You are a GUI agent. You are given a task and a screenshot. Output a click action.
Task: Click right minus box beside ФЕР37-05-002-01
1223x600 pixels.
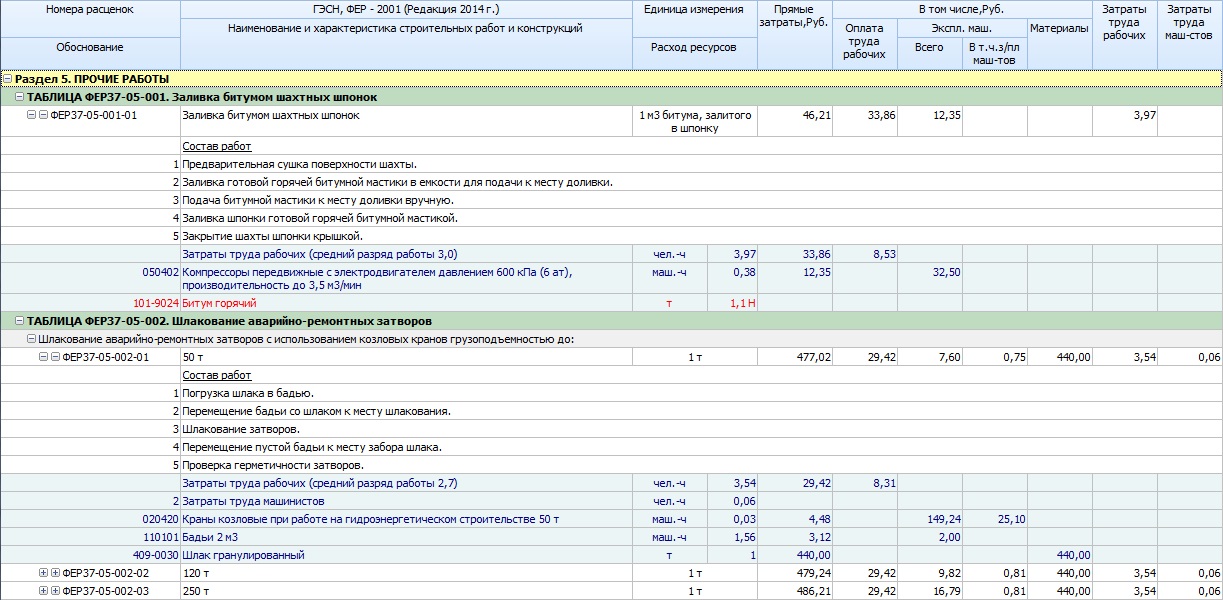[55, 357]
